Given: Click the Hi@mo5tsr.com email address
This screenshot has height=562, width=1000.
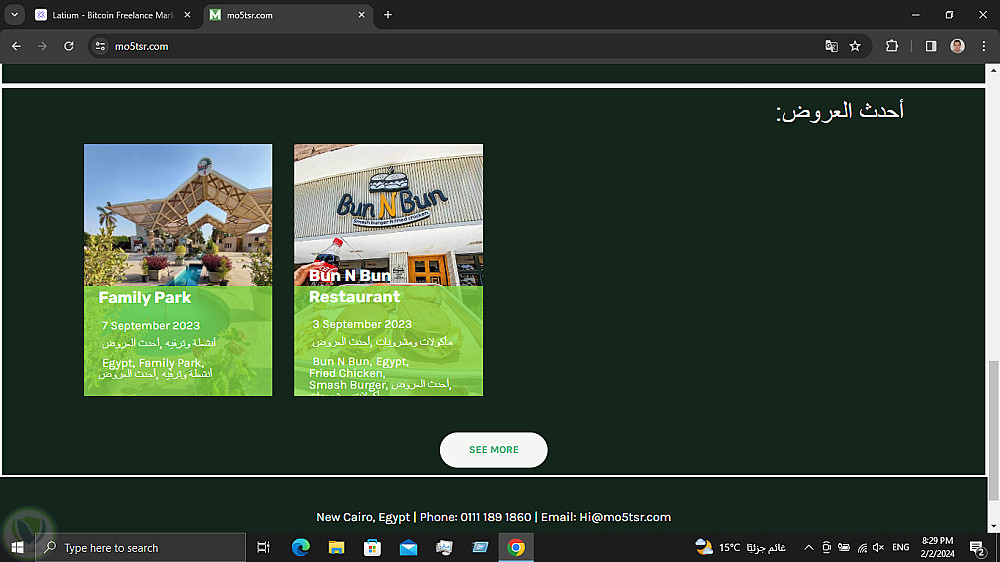Looking at the screenshot, I should pyautogui.click(x=625, y=517).
